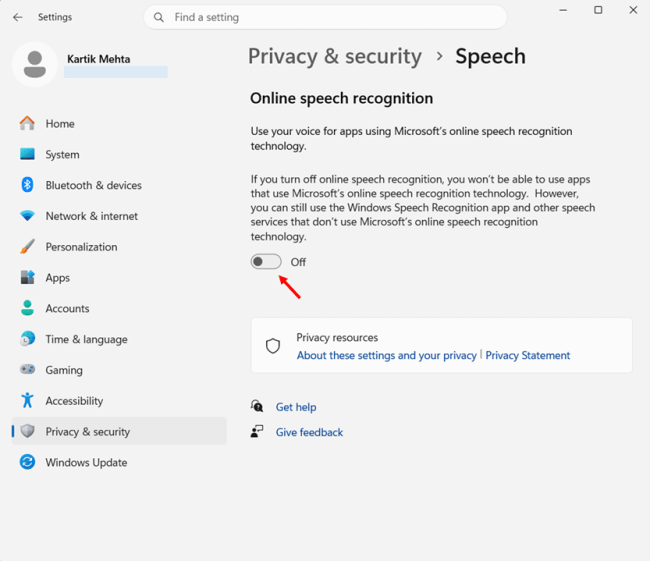This screenshot has height=561, width=650.
Task: Click the Bluetooth icon in sidebar
Action: tap(27, 185)
